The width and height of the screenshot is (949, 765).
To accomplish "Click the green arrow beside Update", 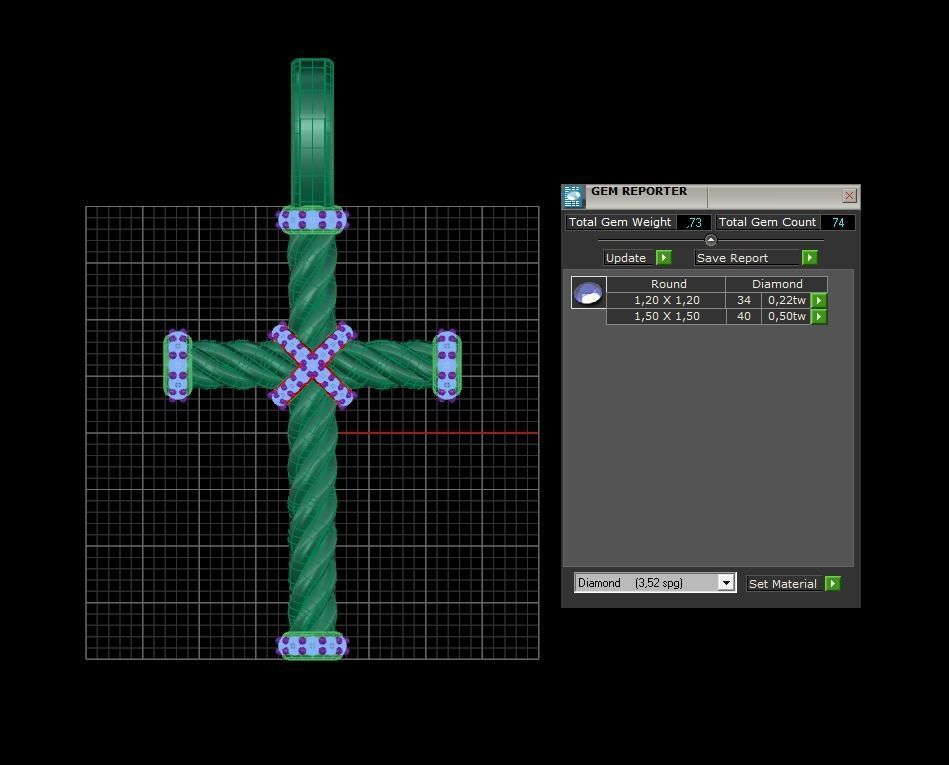I will (x=664, y=258).
